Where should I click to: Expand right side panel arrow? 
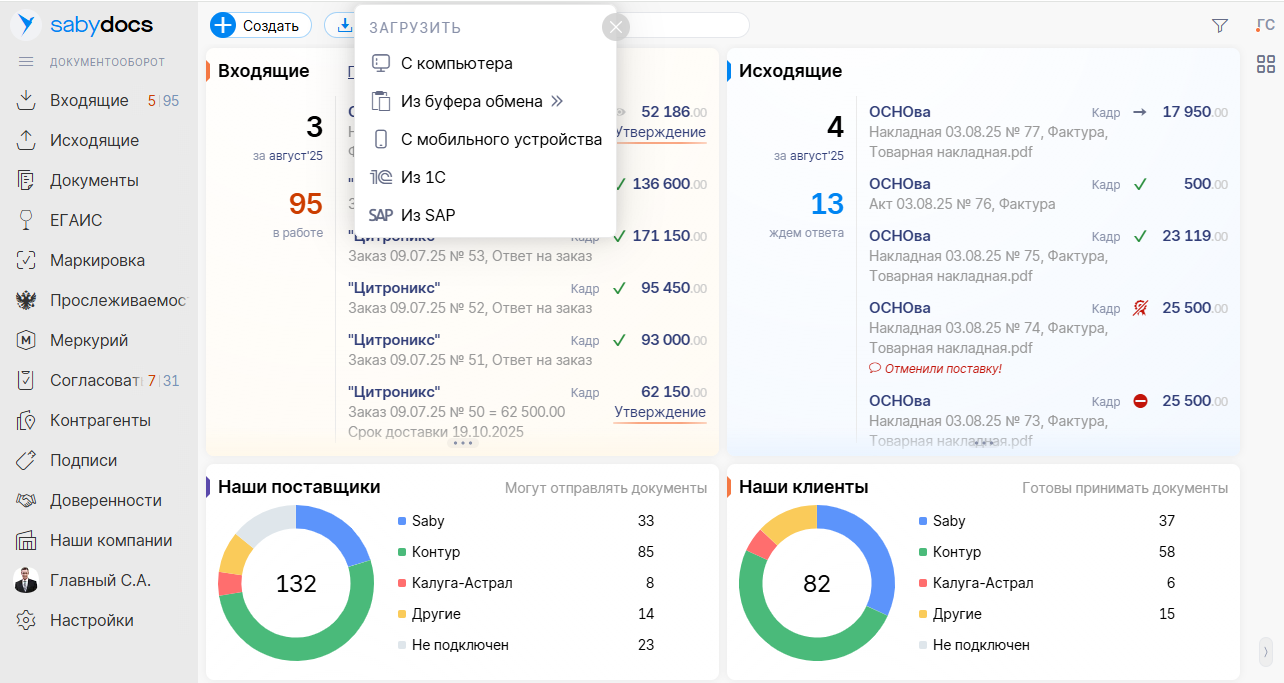click(1265, 651)
